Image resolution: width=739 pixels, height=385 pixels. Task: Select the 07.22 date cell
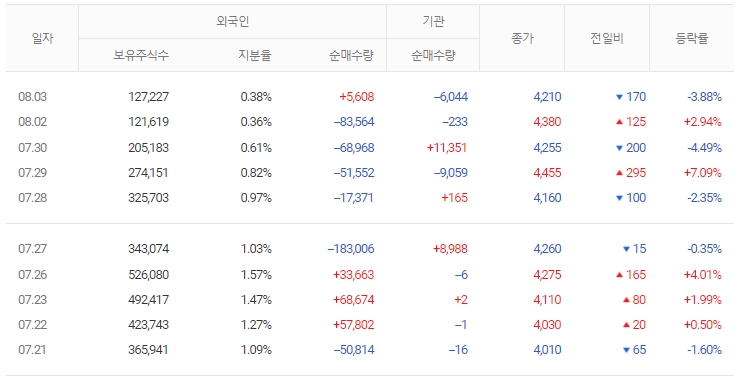point(33,324)
